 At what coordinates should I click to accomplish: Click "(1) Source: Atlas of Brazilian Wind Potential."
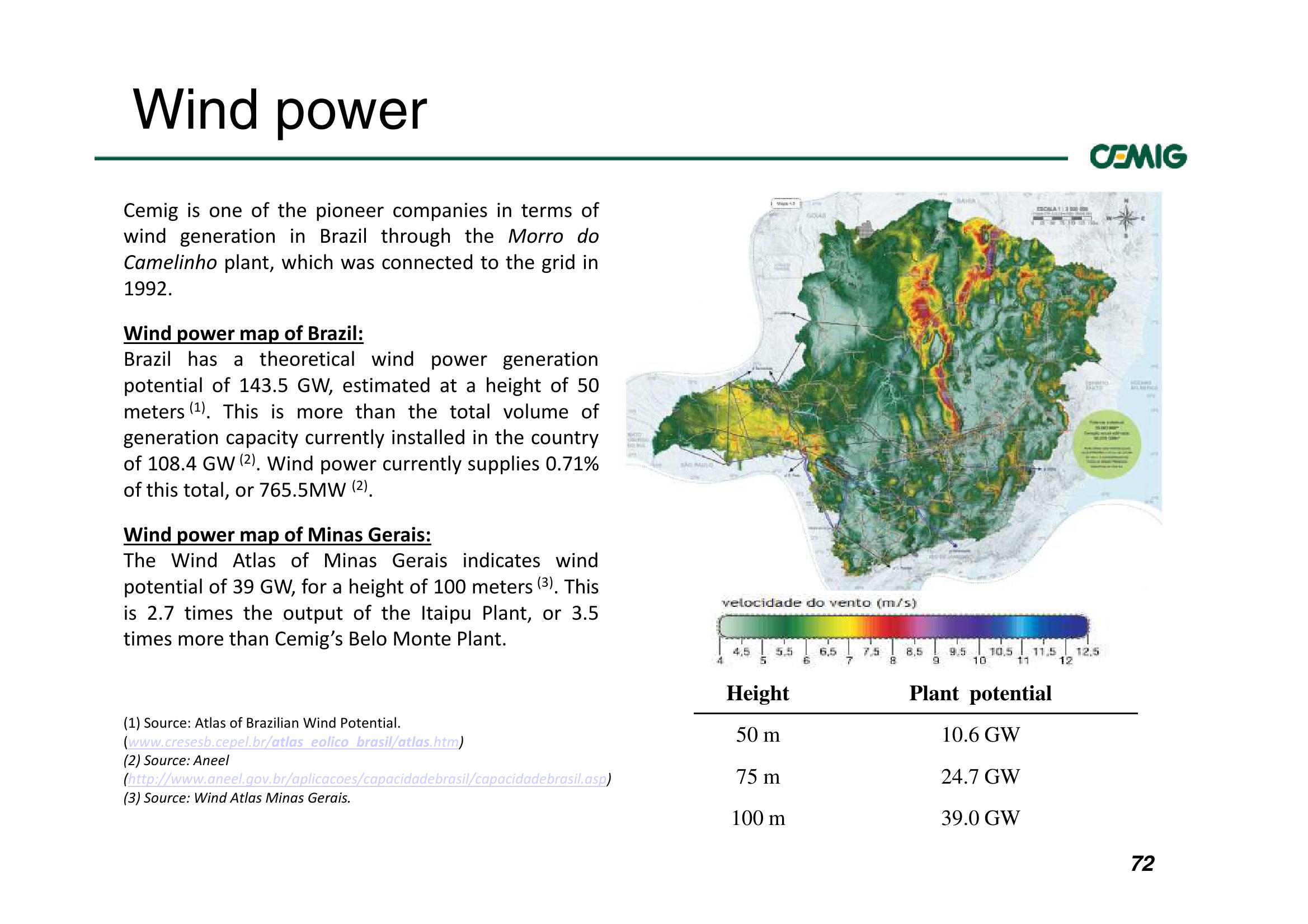tap(262, 723)
